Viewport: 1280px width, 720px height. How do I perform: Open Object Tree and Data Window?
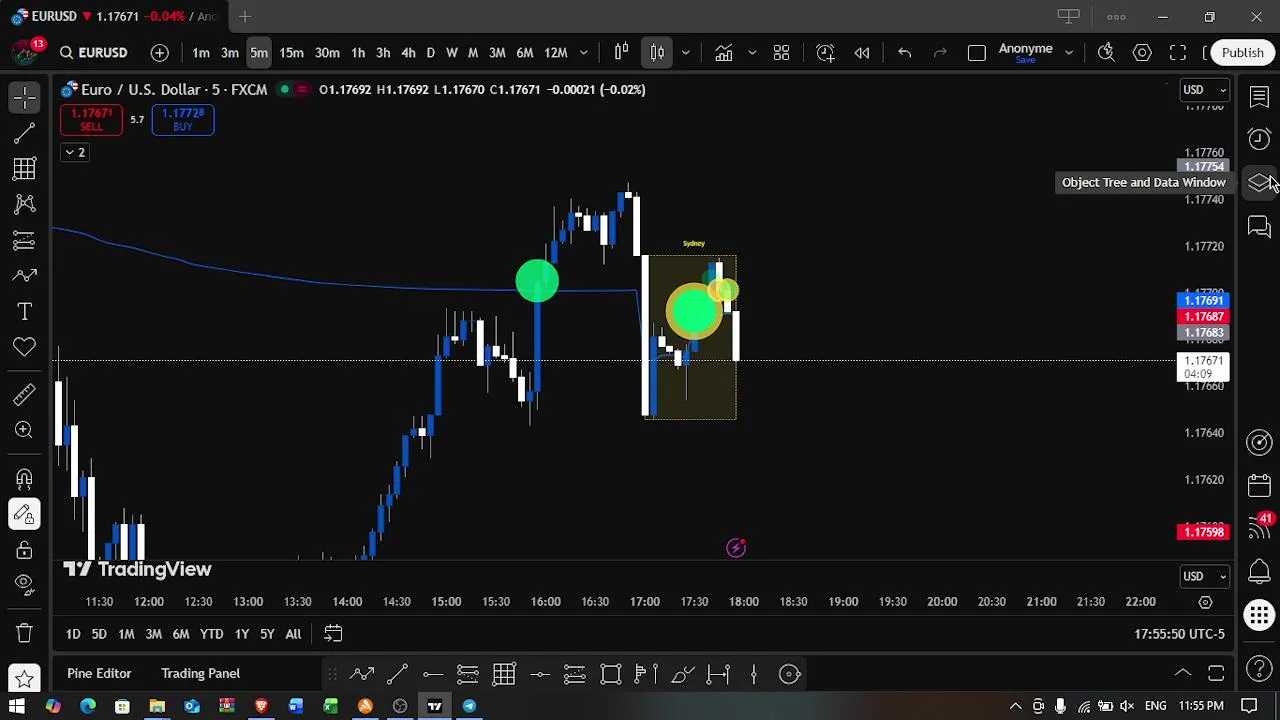point(1259,183)
